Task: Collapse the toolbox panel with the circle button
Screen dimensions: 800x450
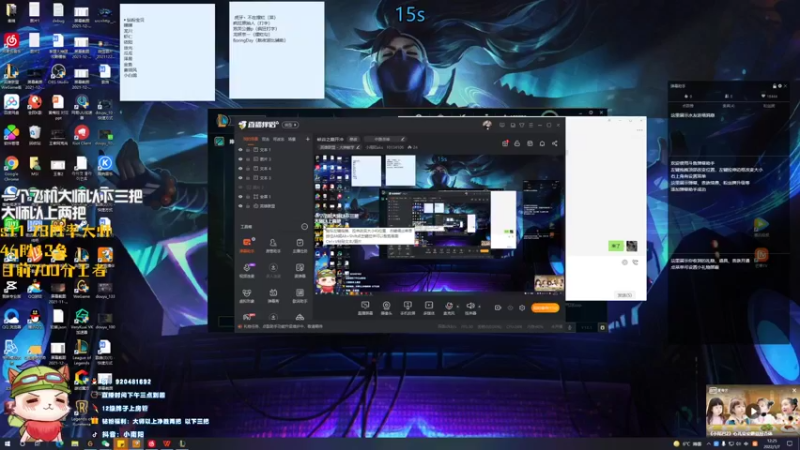Action: click(x=305, y=227)
